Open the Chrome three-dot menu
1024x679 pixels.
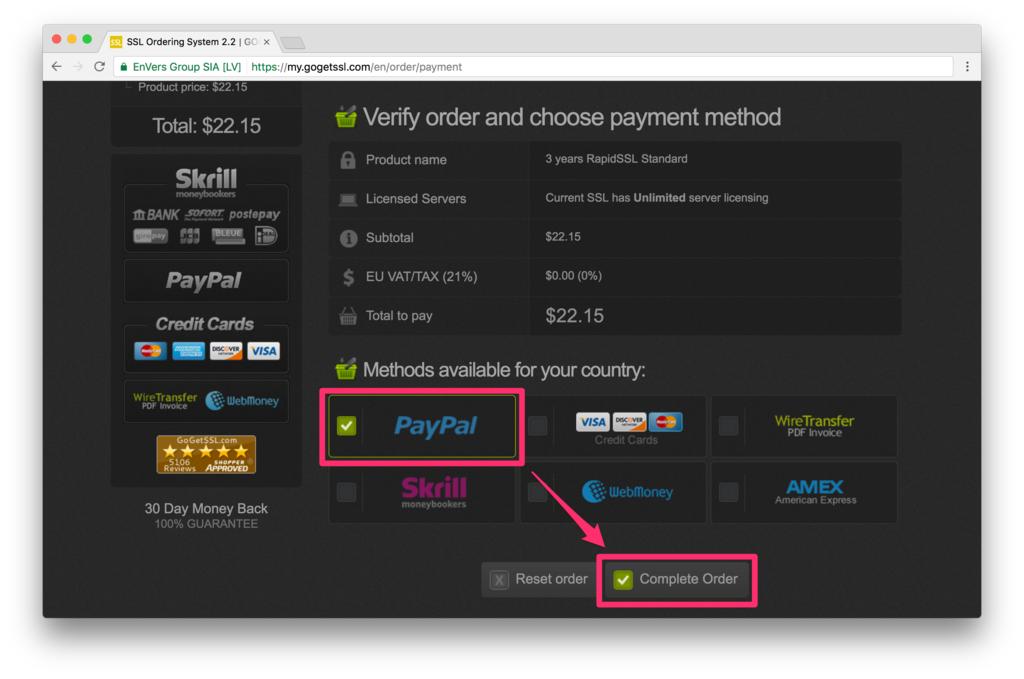tap(967, 67)
